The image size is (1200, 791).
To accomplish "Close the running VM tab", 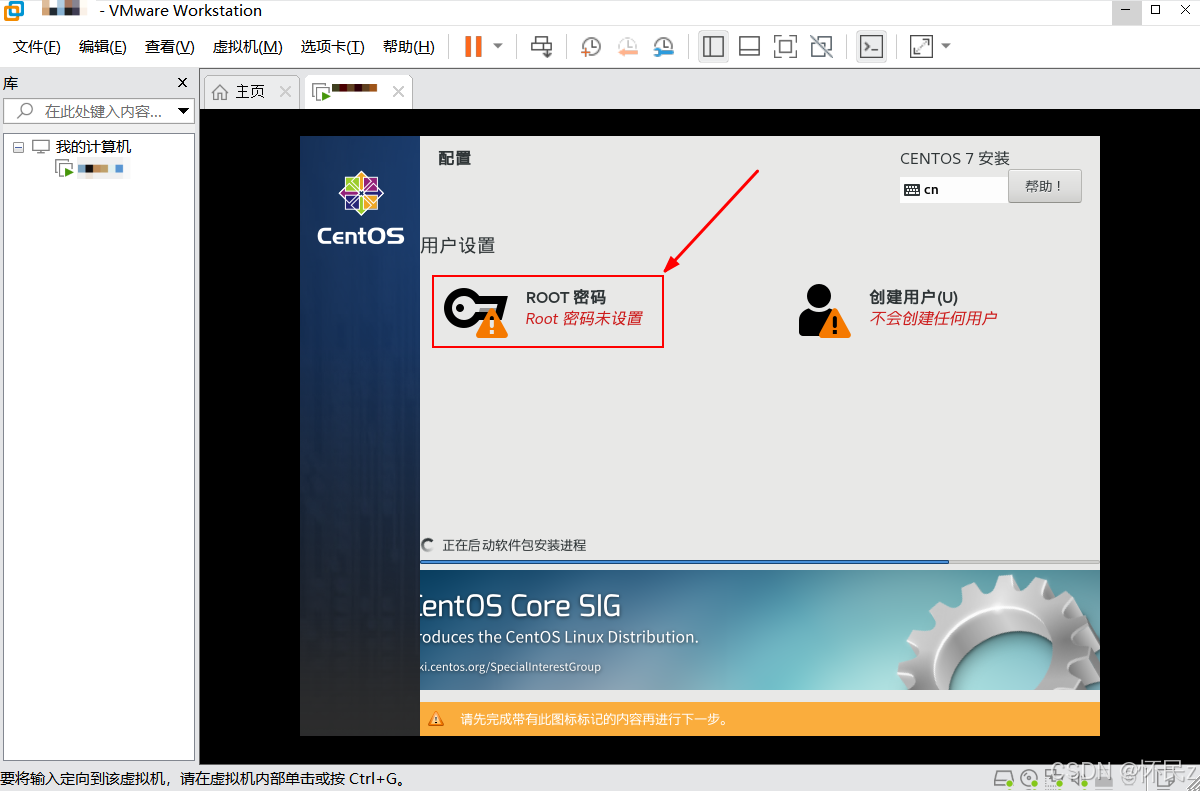I will (398, 91).
